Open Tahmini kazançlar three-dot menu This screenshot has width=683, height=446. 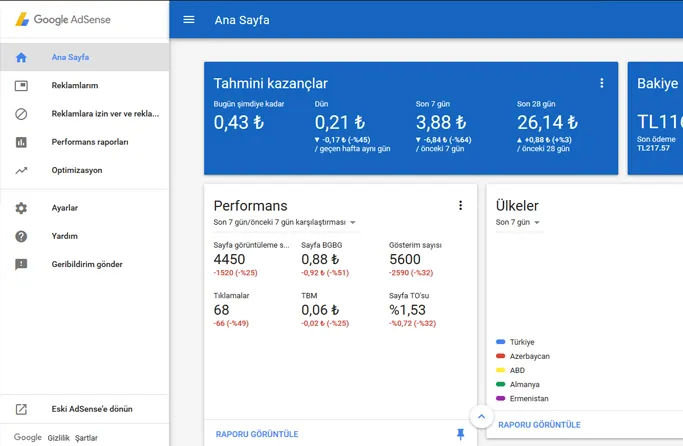pyautogui.click(x=601, y=83)
